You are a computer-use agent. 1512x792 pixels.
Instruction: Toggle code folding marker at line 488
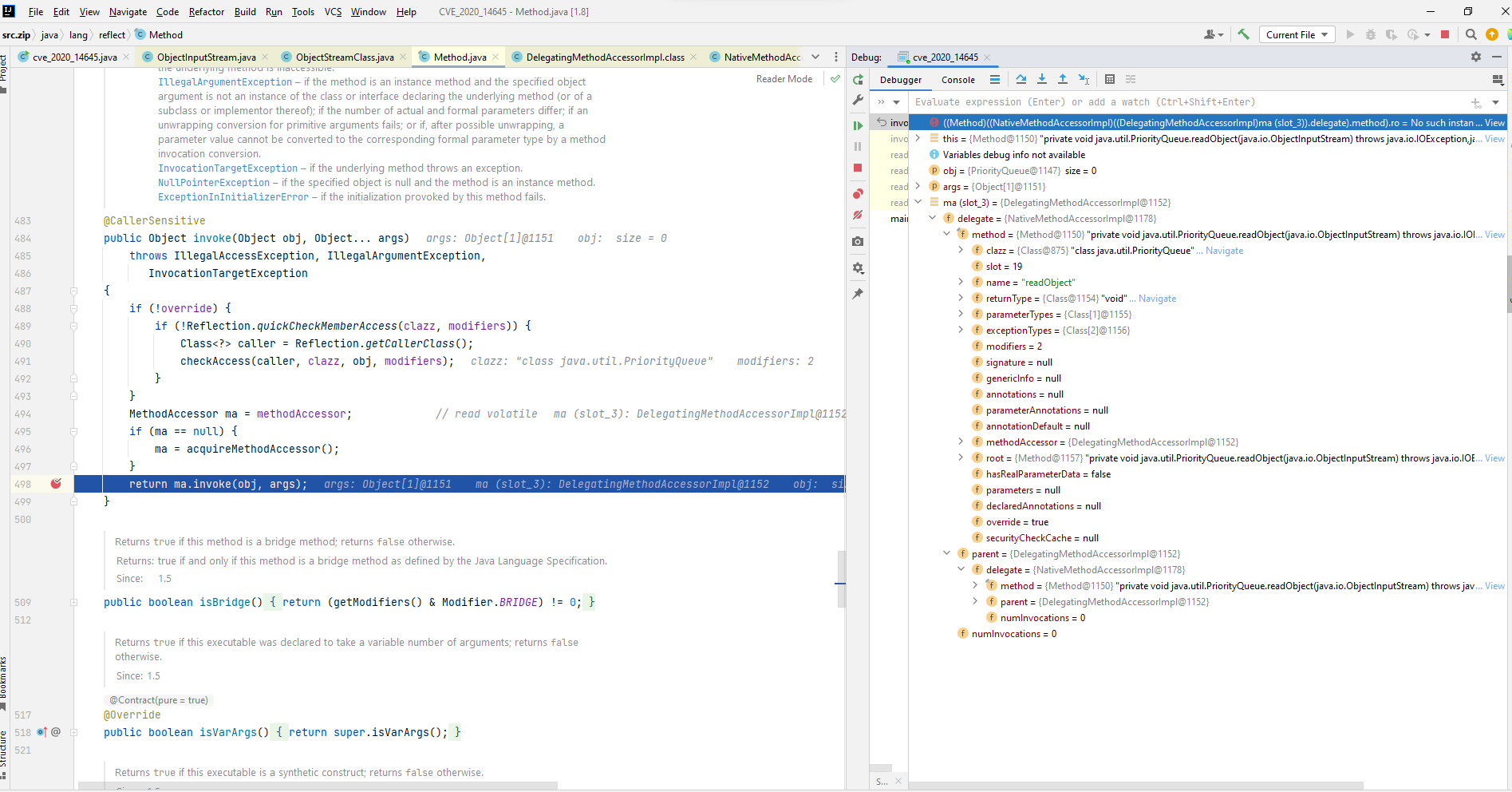point(73,308)
